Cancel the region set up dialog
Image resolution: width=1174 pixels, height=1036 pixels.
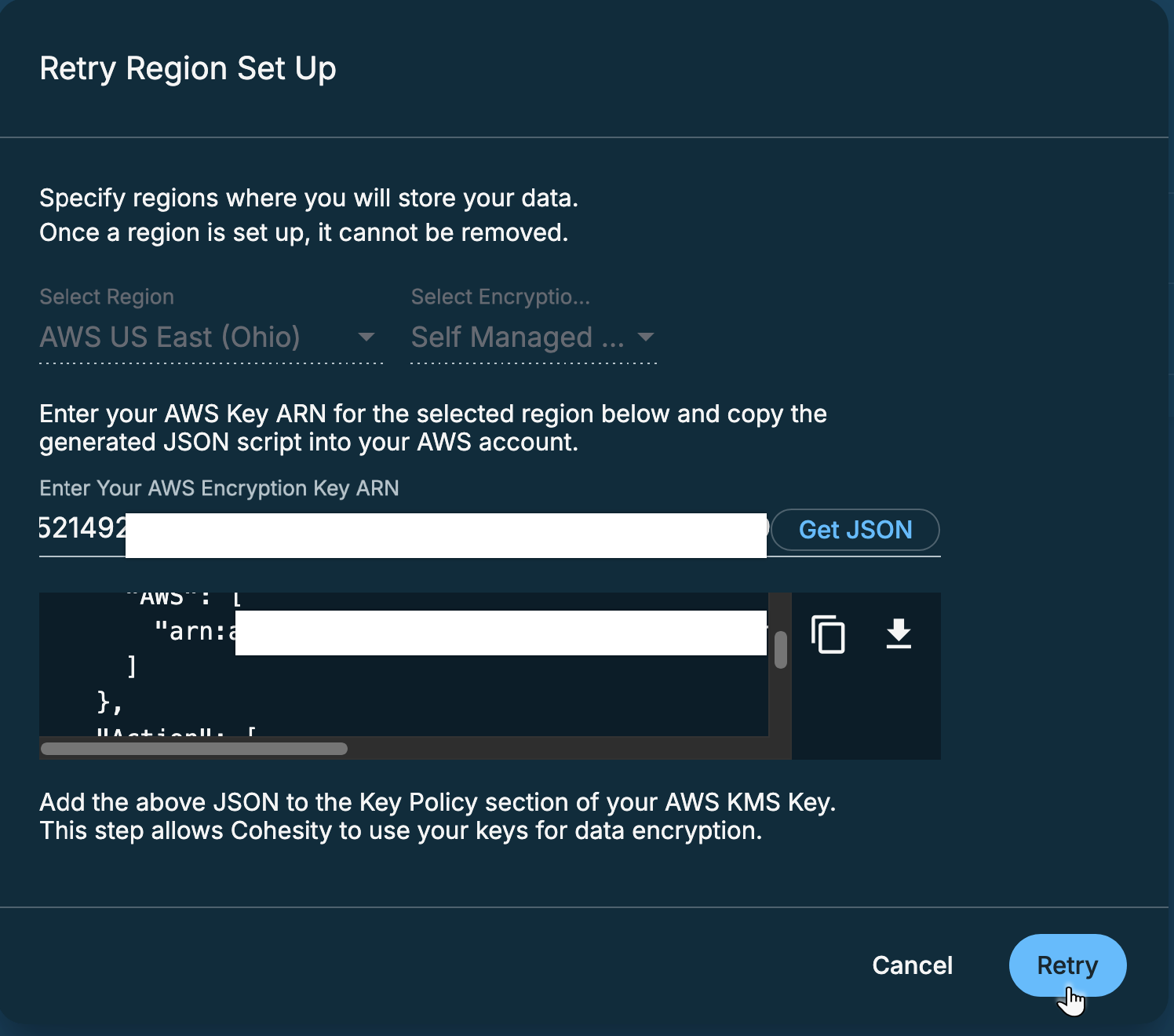click(x=912, y=965)
